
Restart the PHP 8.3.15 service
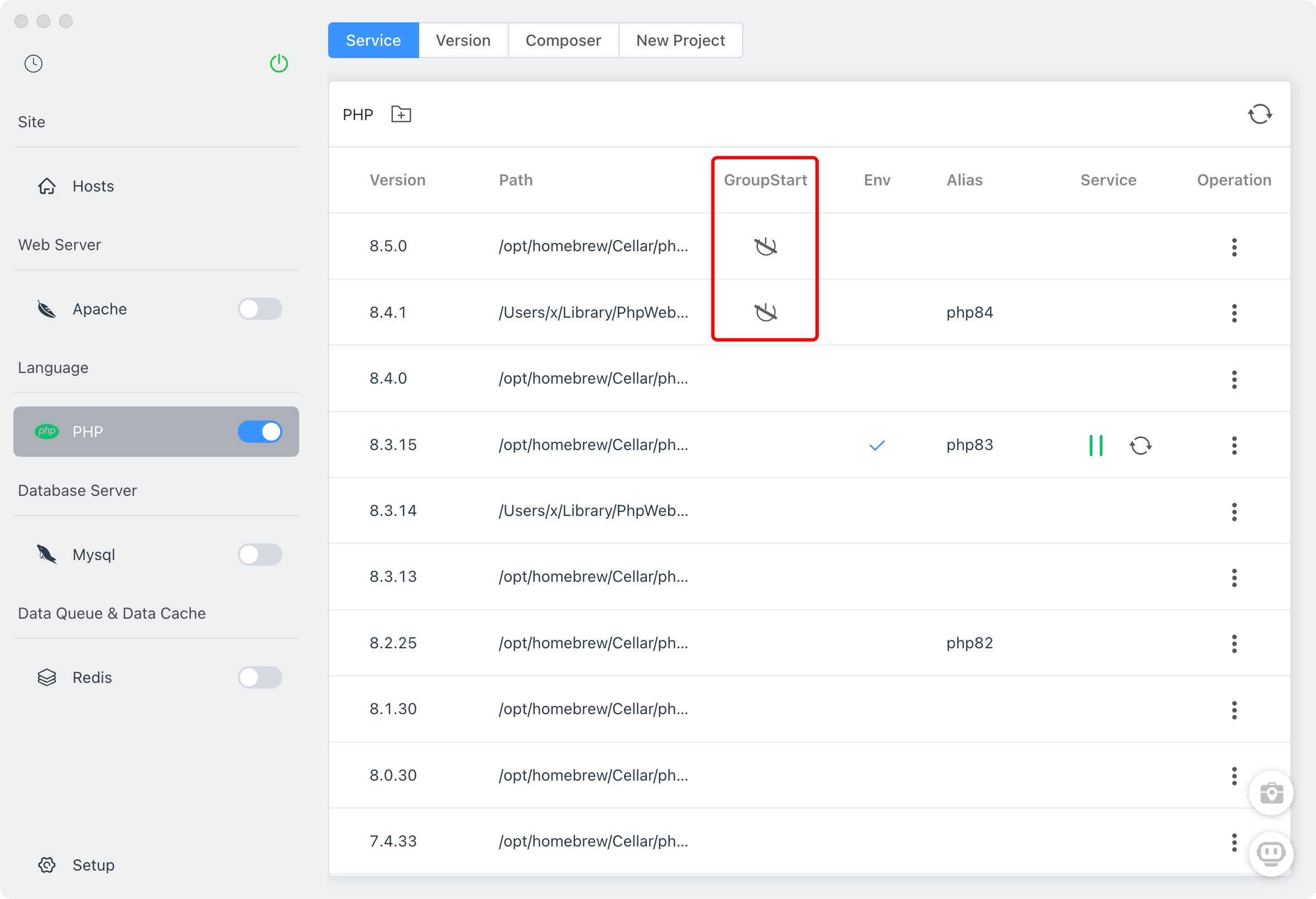coord(1140,445)
